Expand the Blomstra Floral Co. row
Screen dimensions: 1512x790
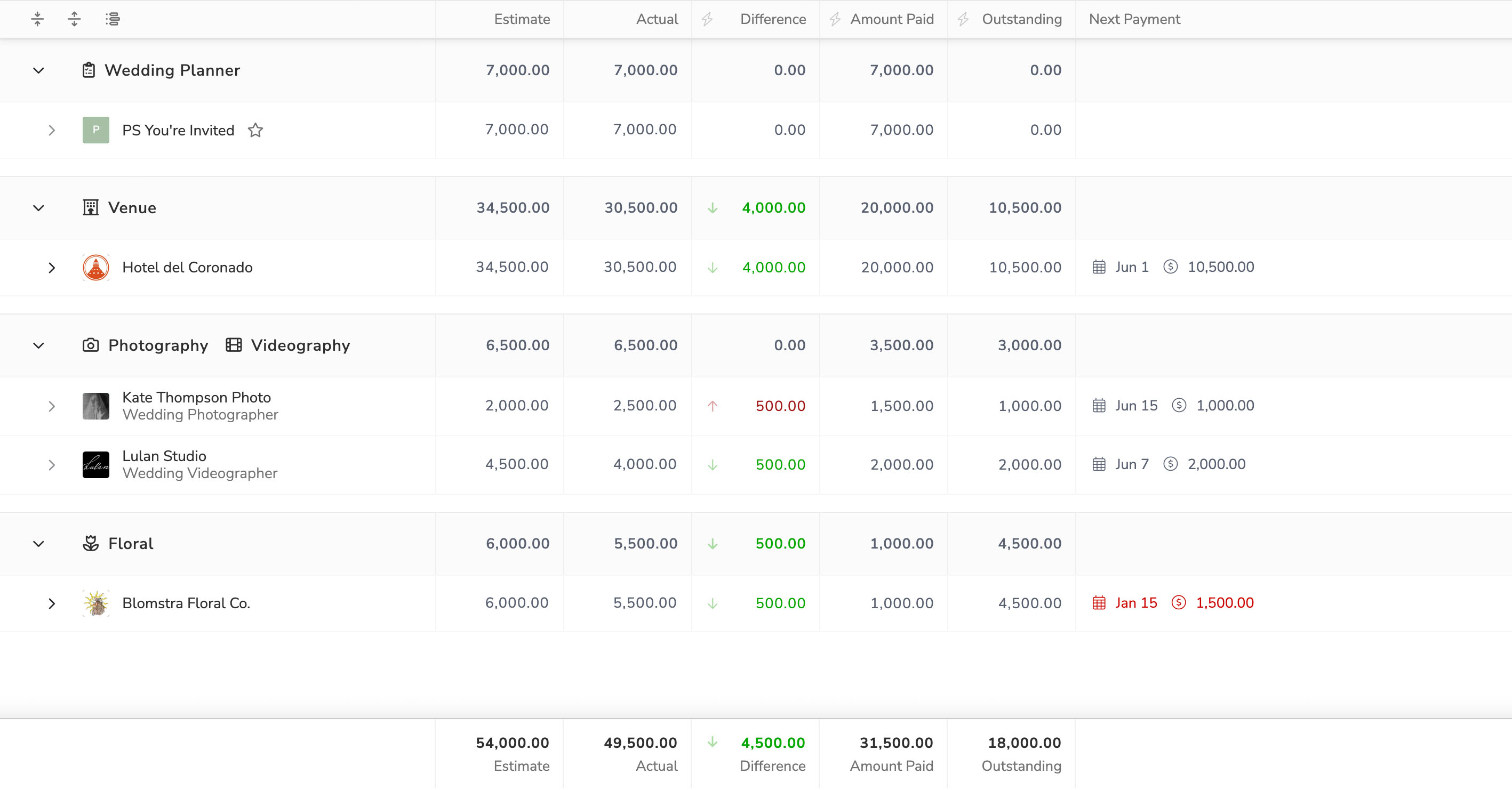point(52,603)
